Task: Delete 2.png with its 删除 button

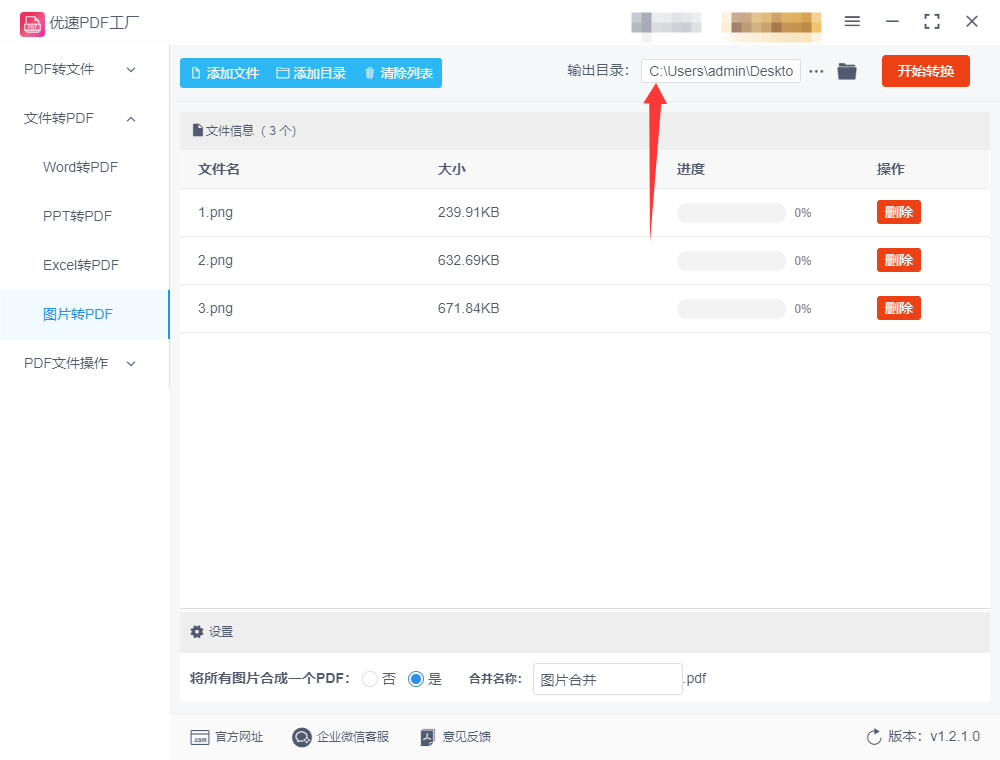Action: pos(899,260)
